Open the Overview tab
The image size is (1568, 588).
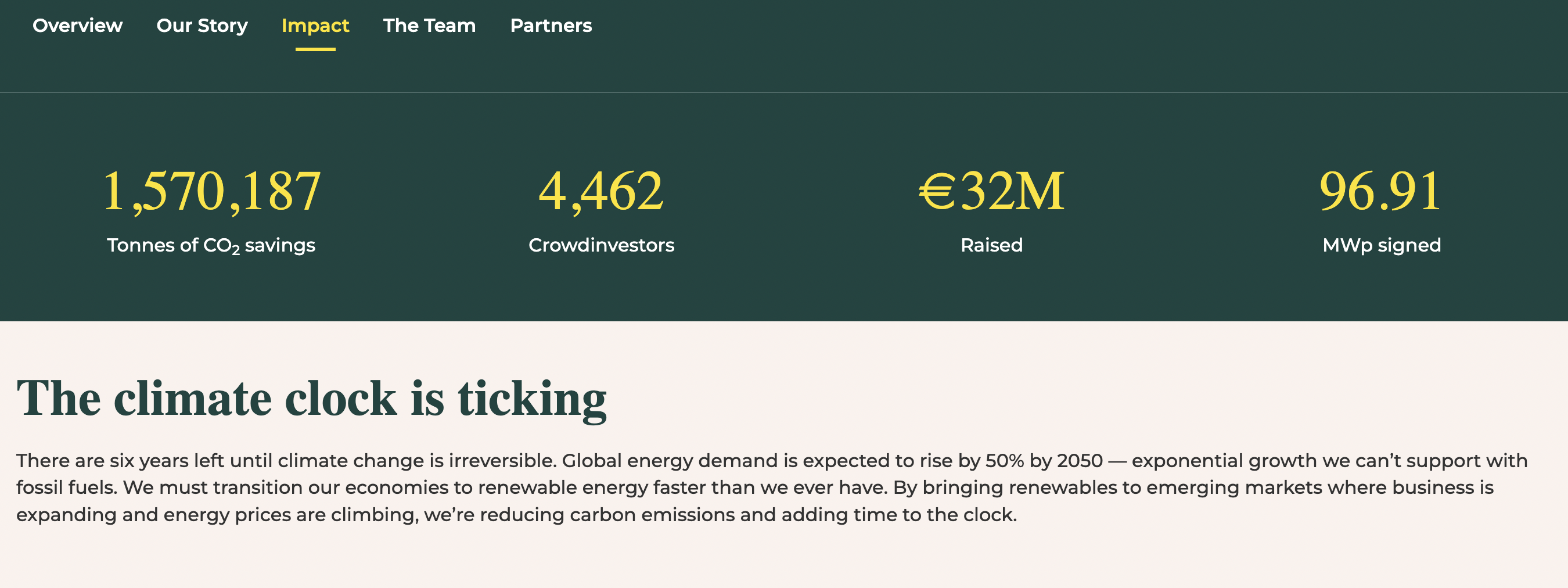pos(77,26)
